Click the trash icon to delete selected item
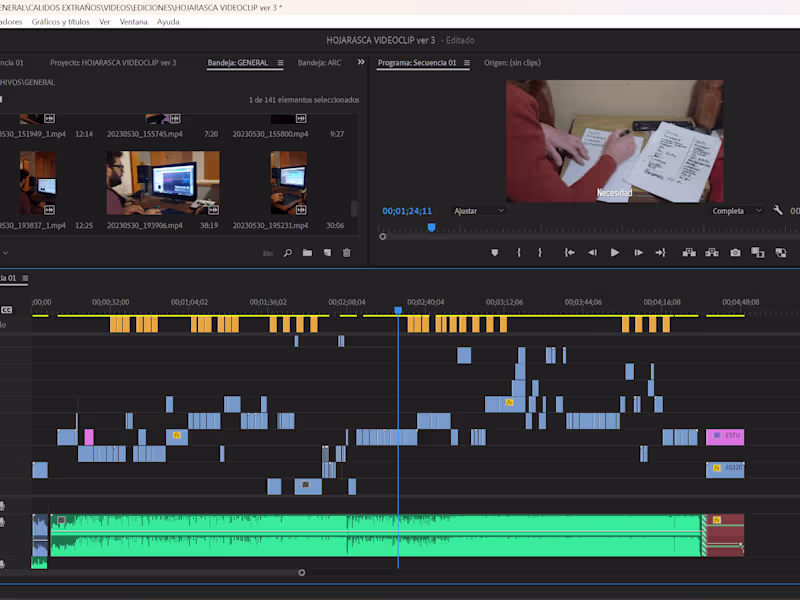 pyautogui.click(x=345, y=253)
